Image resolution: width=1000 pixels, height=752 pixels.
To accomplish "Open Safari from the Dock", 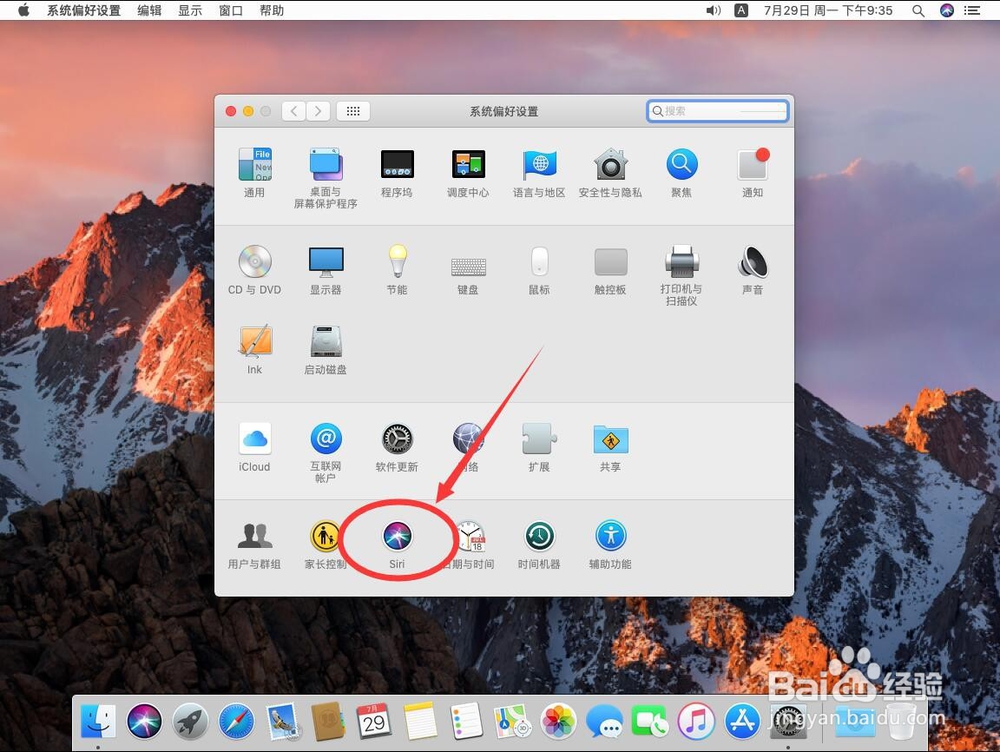I will (236, 721).
